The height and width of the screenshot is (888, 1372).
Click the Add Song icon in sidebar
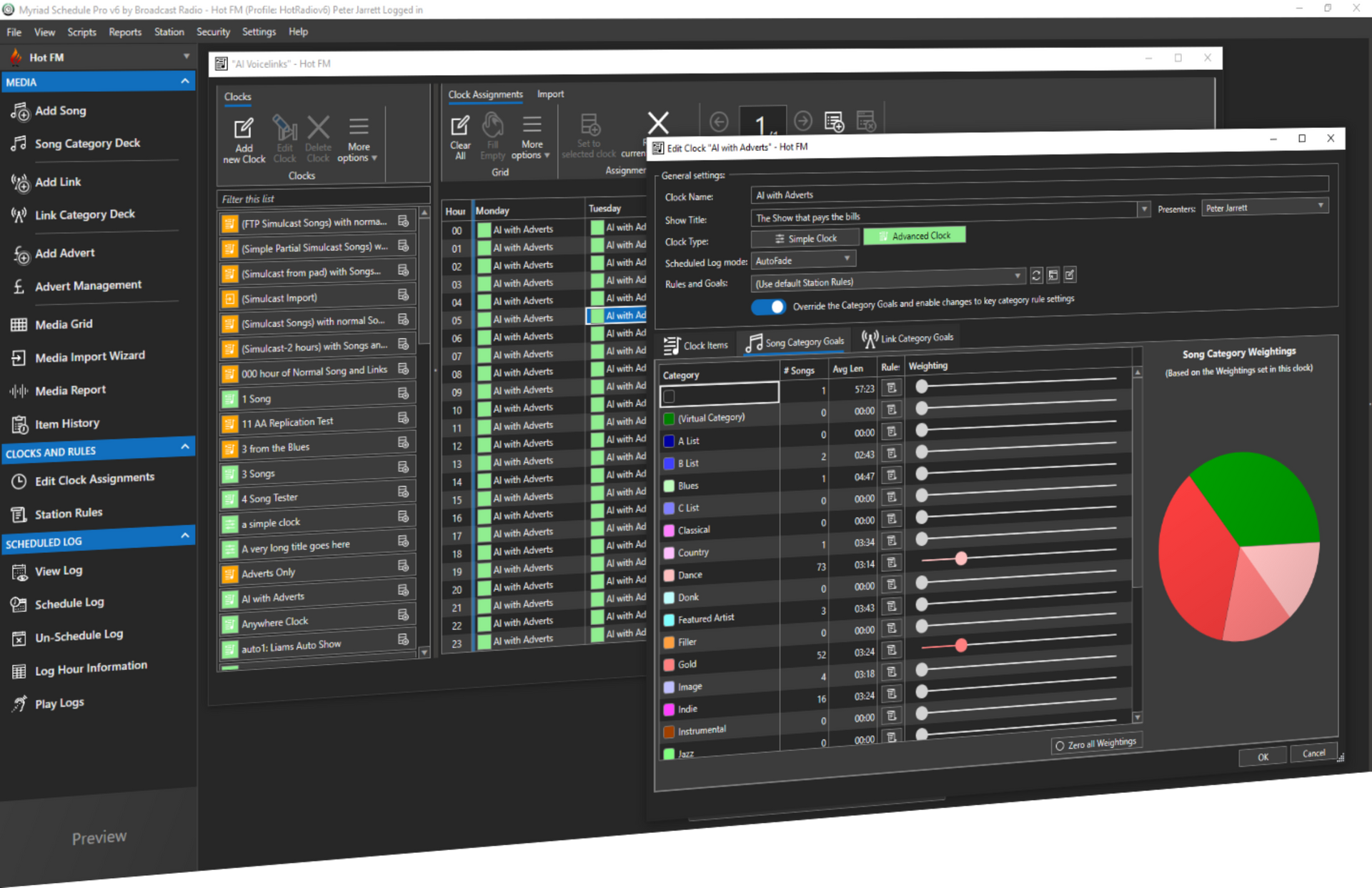(x=20, y=111)
